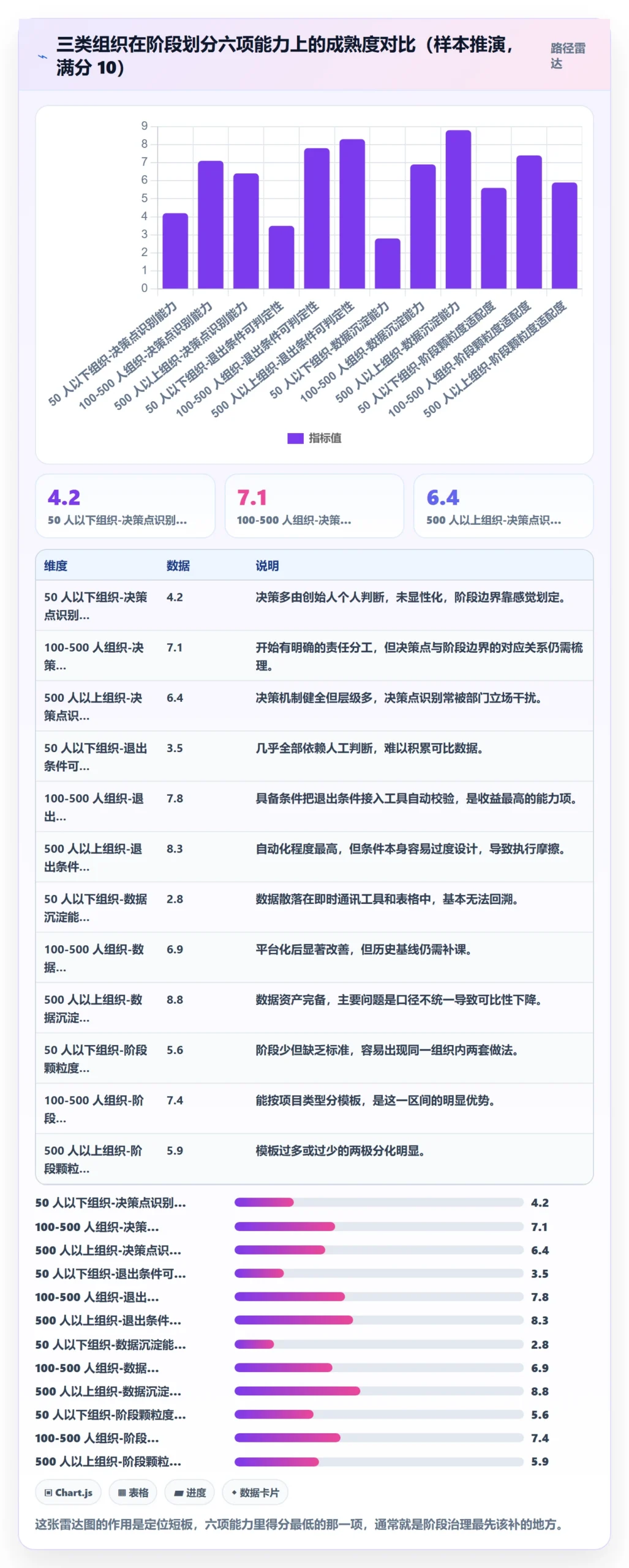This screenshot has width=629, height=1568.
Task: Click the progress bar showing 5.9
Action: pos(379,1461)
